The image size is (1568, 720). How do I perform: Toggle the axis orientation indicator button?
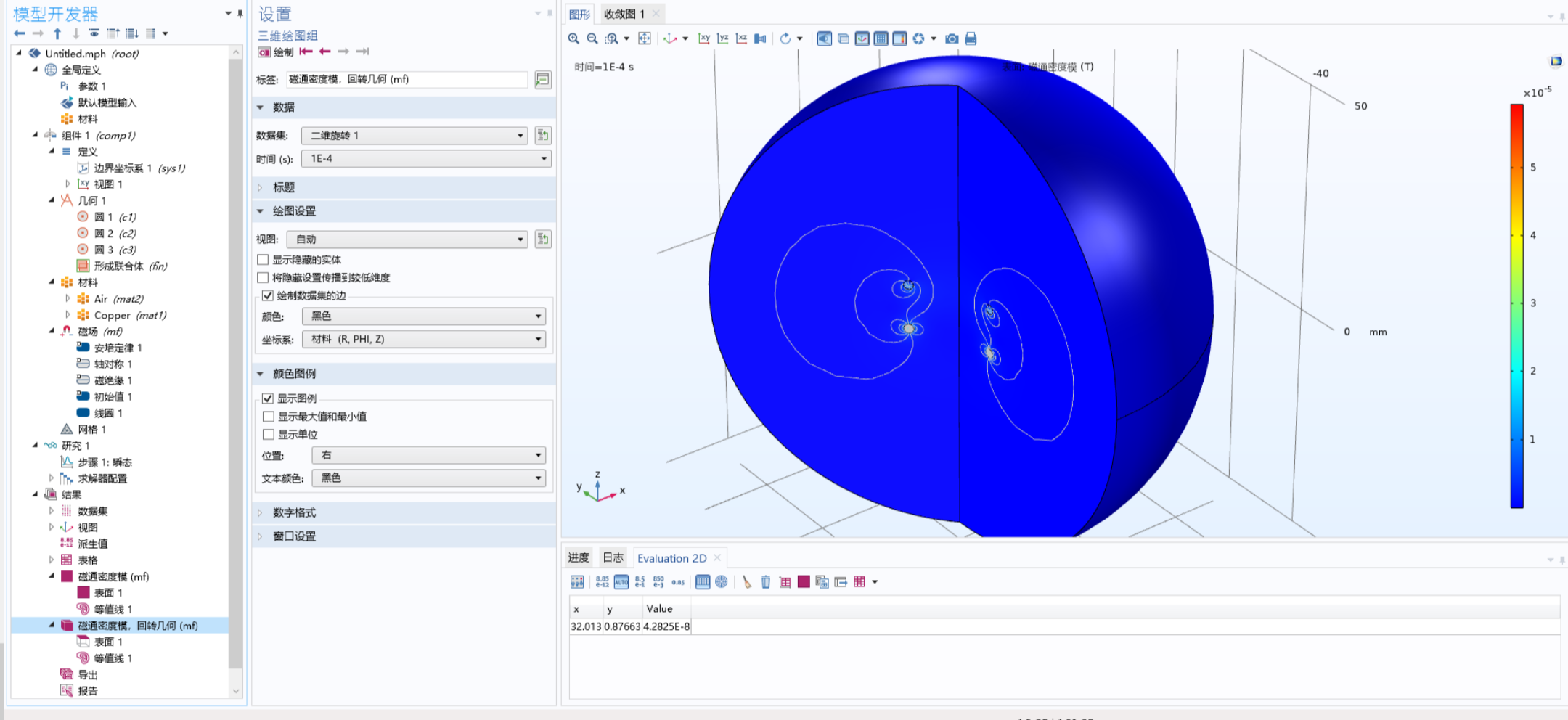[862, 38]
